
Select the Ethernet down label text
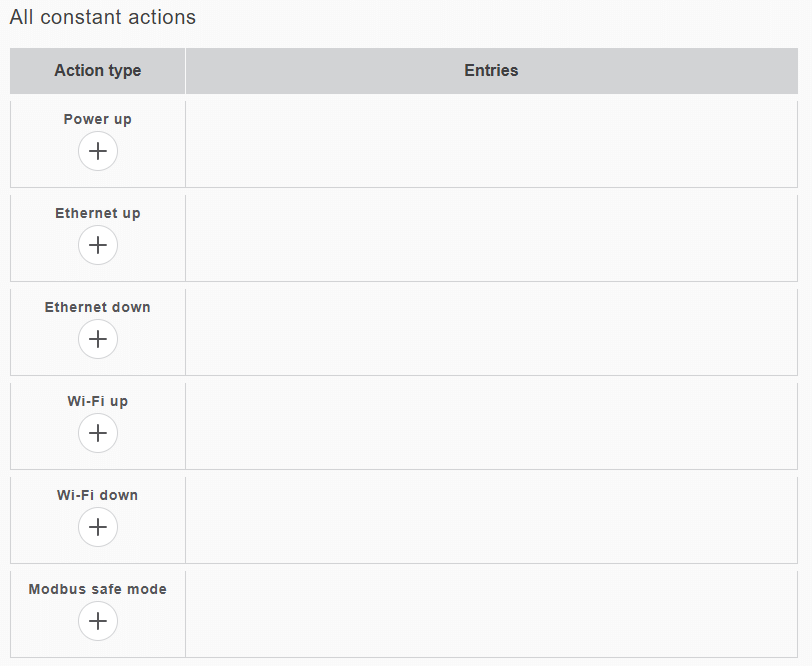pos(98,307)
